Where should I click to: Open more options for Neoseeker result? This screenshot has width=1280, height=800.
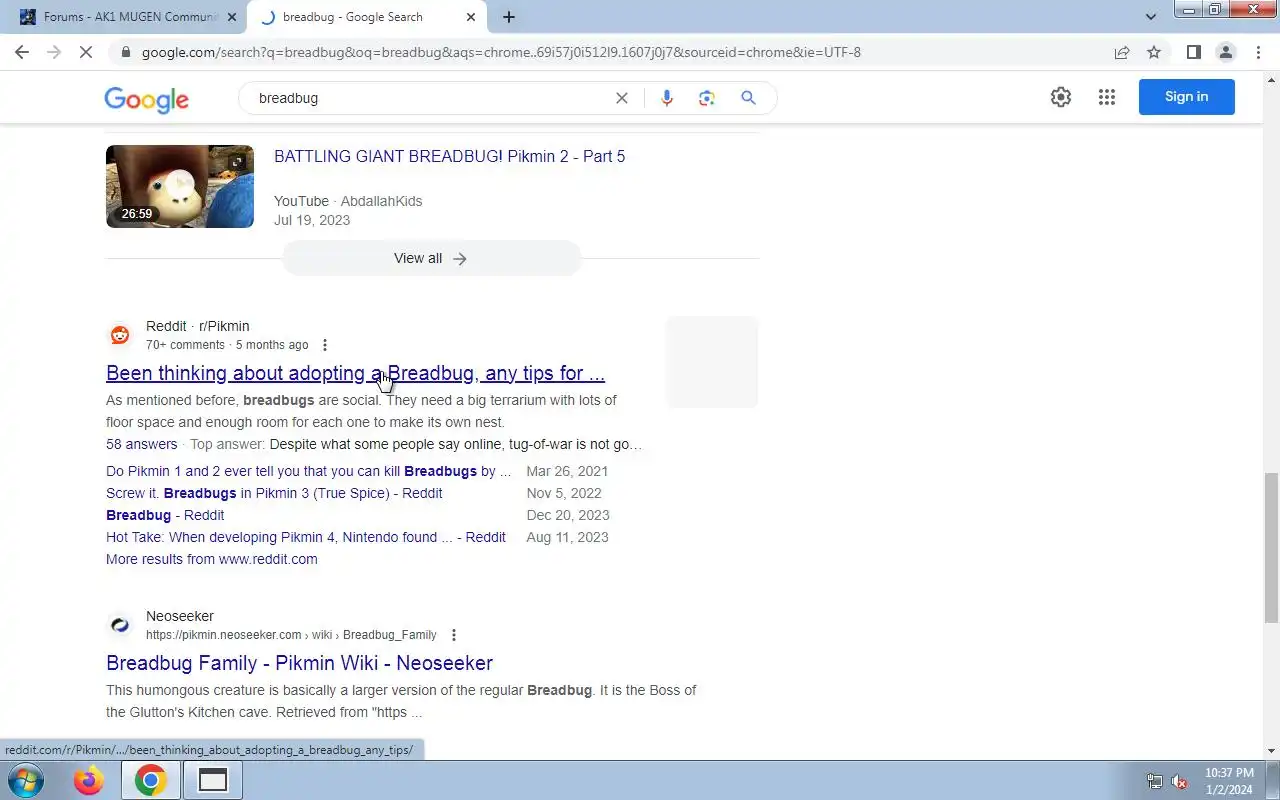[453, 635]
